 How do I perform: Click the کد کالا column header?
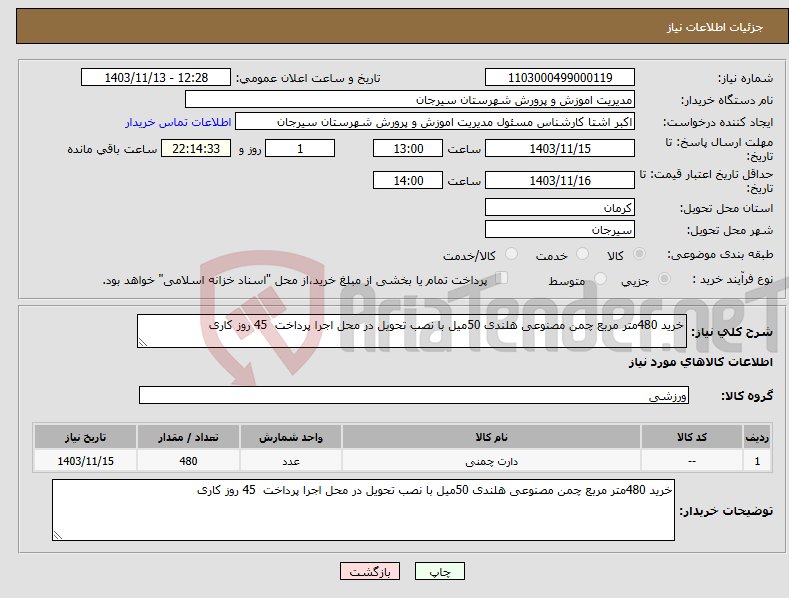[692, 437]
